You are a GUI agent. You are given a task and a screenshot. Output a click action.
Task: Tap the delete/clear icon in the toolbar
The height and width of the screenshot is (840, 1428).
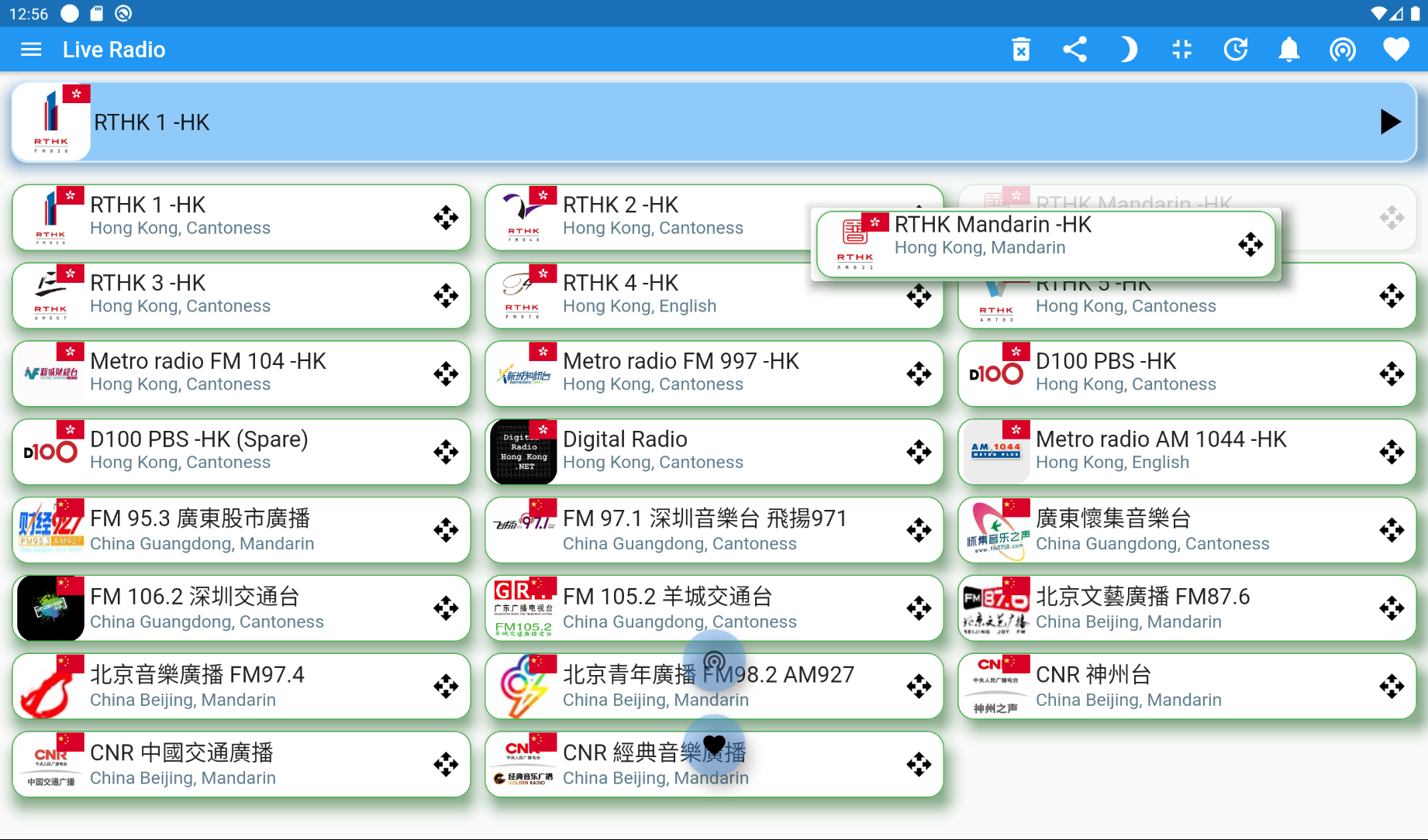pos(1022,50)
